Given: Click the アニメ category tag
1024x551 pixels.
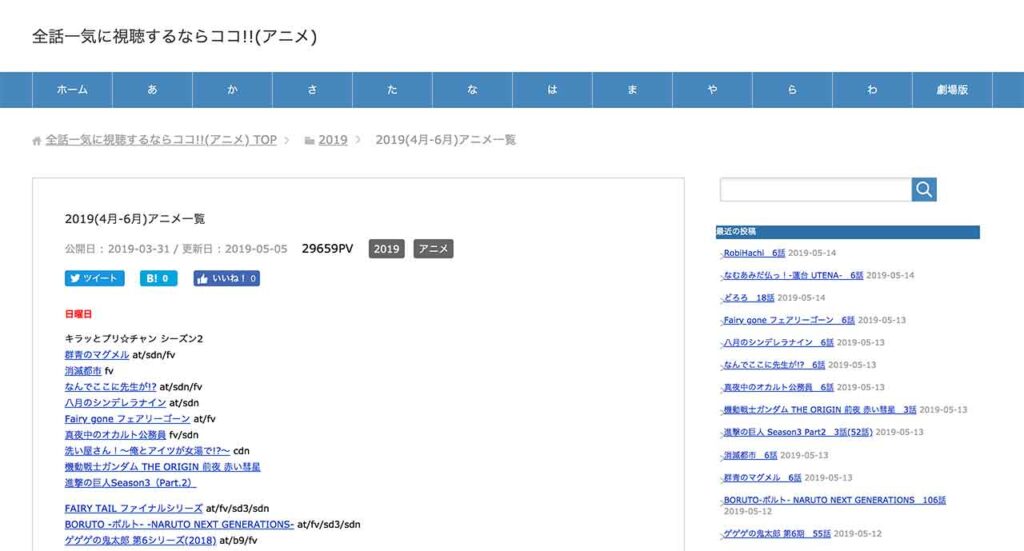Looking at the screenshot, I should point(433,249).
